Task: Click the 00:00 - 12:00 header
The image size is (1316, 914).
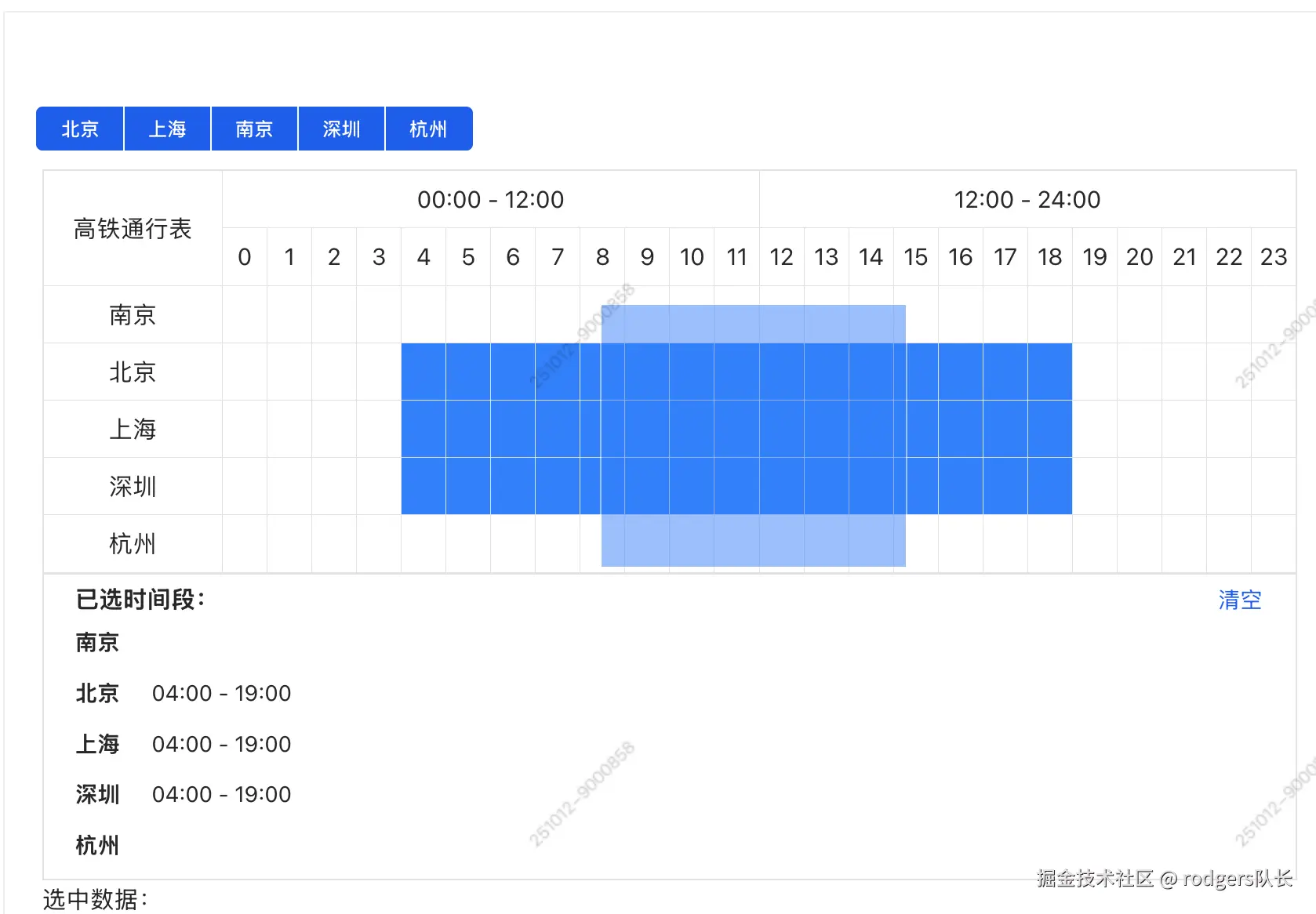Action: pos(490,200)
